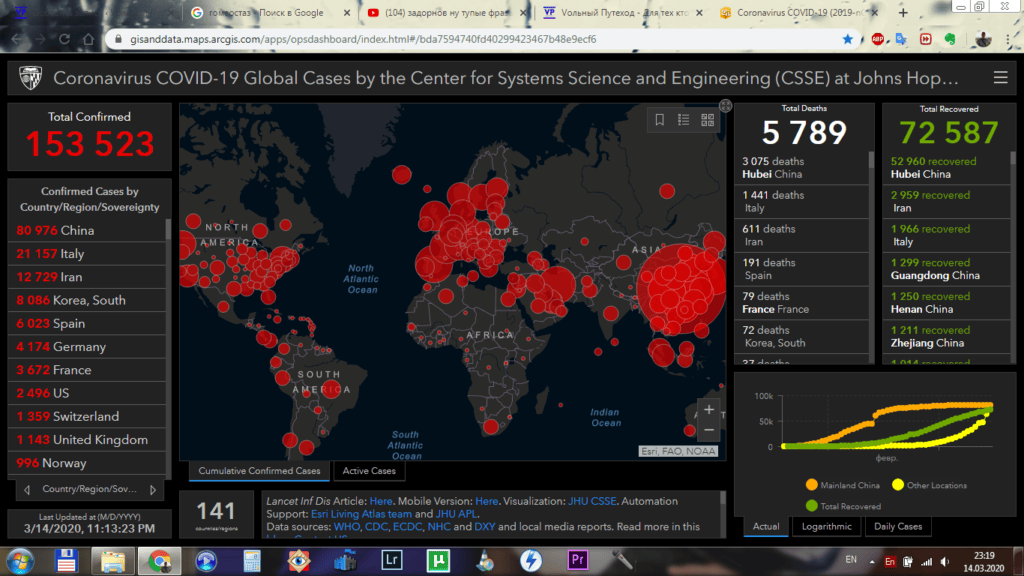Switch chart to Actual tab

[766, 526]
